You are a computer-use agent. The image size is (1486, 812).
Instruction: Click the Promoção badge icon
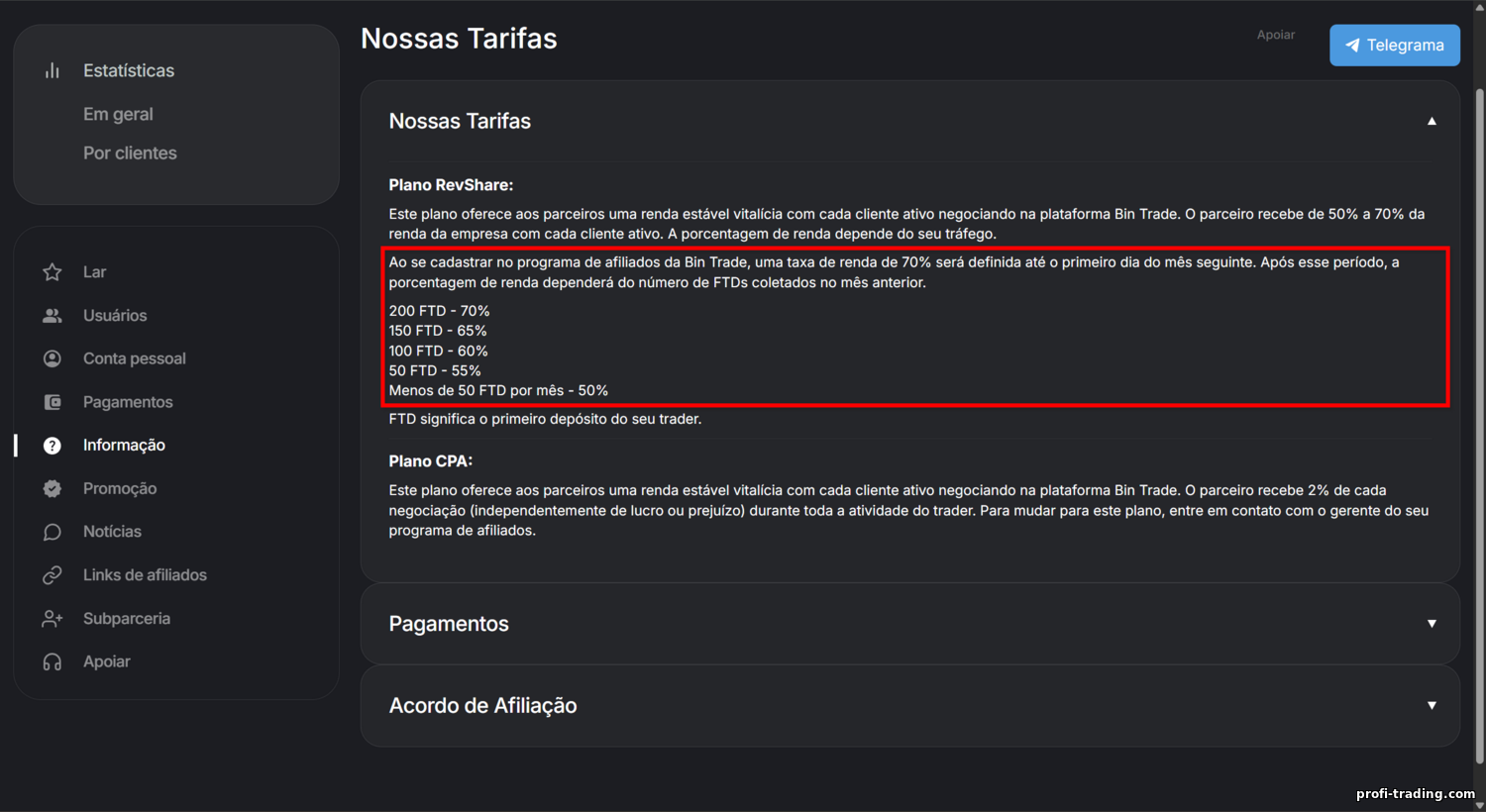click(53, 488)
